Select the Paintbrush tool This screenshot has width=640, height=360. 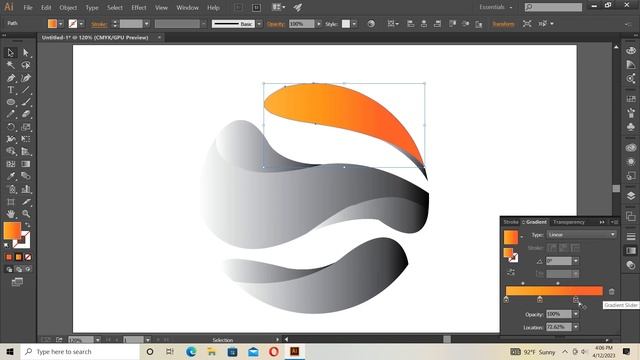[26, 102]
